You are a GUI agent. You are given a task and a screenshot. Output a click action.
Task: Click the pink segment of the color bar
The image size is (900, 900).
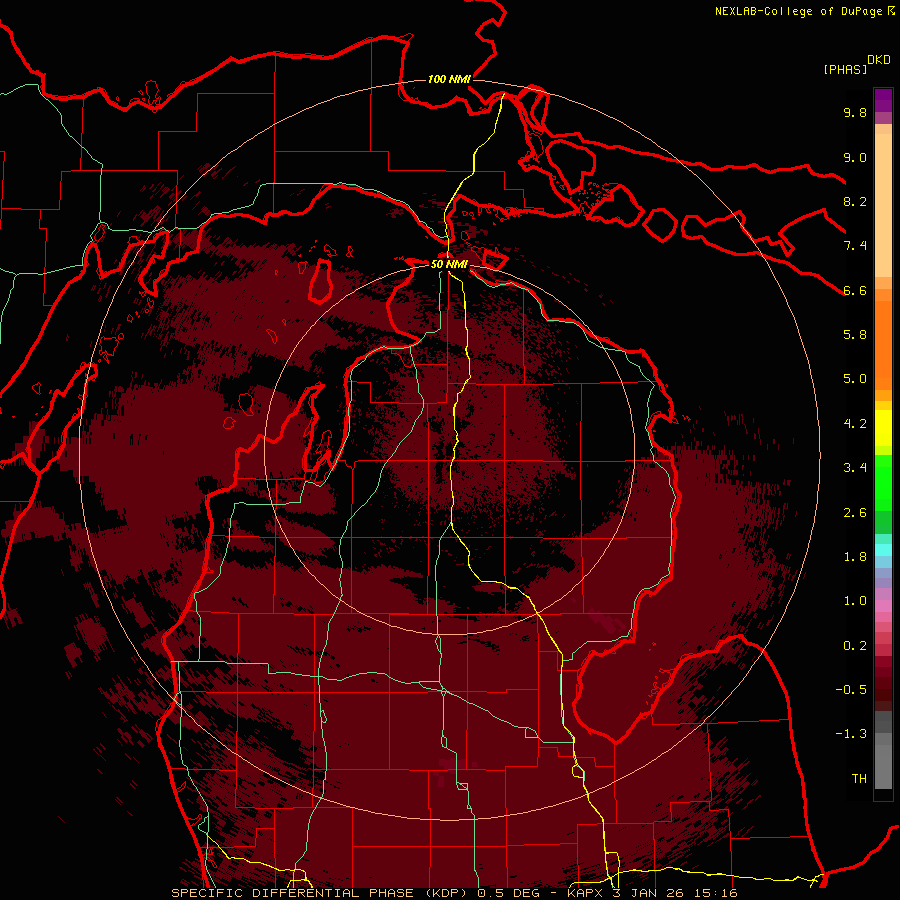pyautogui.click(x=883, y=606)
